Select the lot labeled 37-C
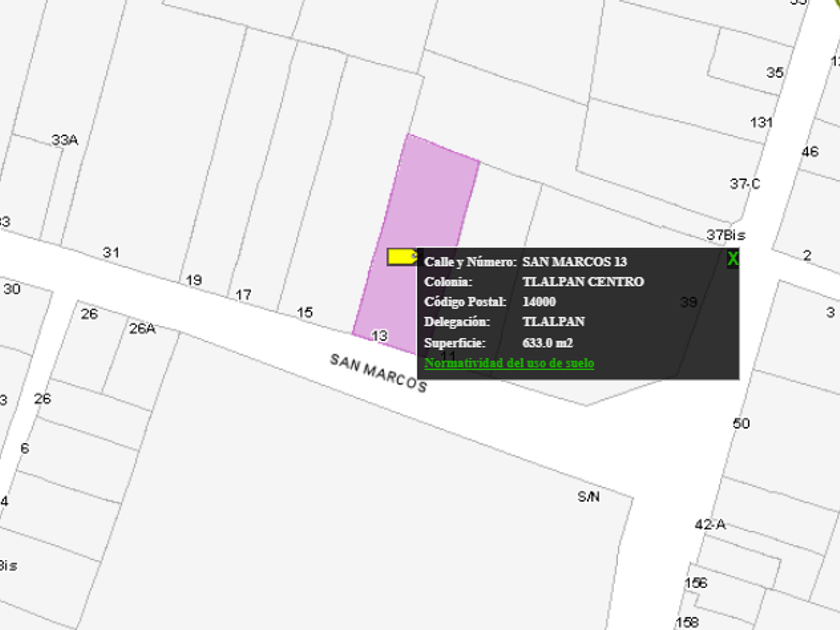The image size is (840, 630). pyautogui.click(x=745, y=184)
